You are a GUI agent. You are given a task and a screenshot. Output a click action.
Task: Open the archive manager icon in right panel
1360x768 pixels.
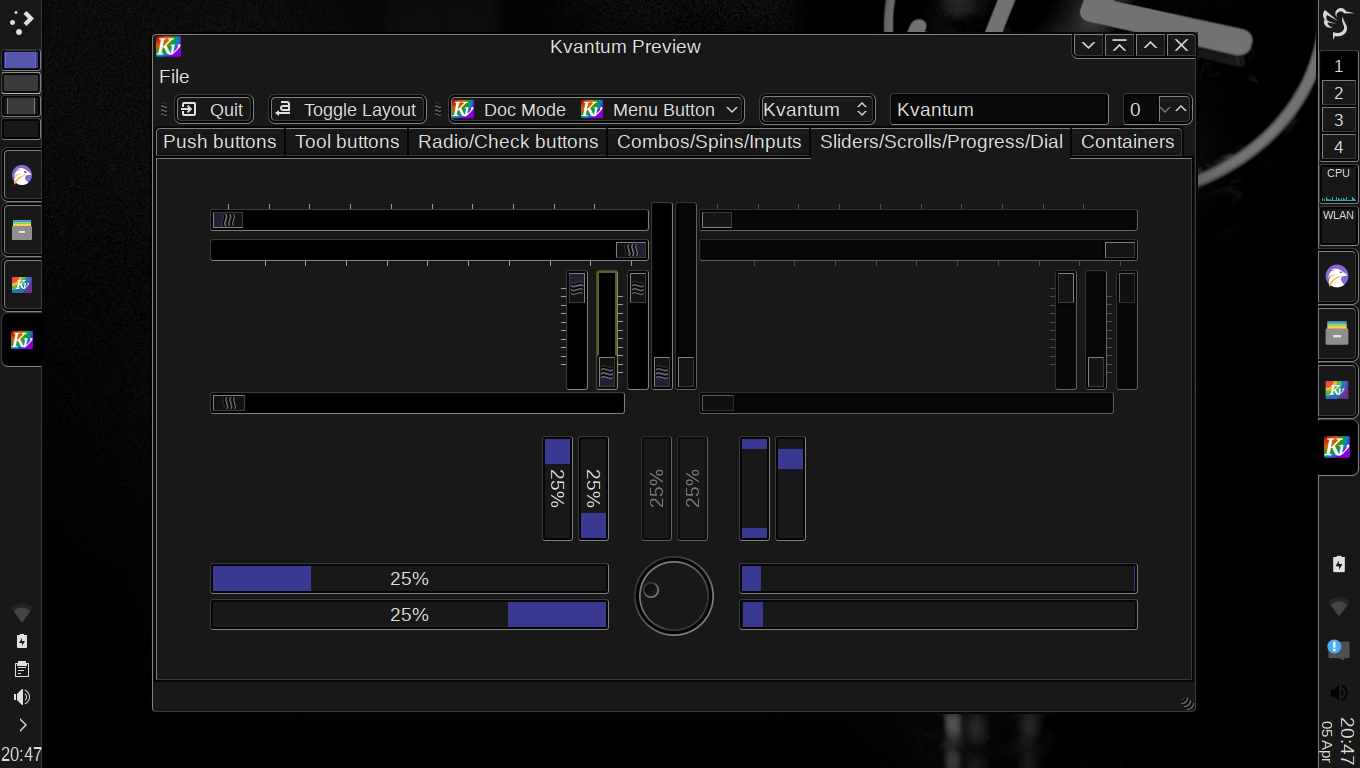click(x=1337, y=333)
